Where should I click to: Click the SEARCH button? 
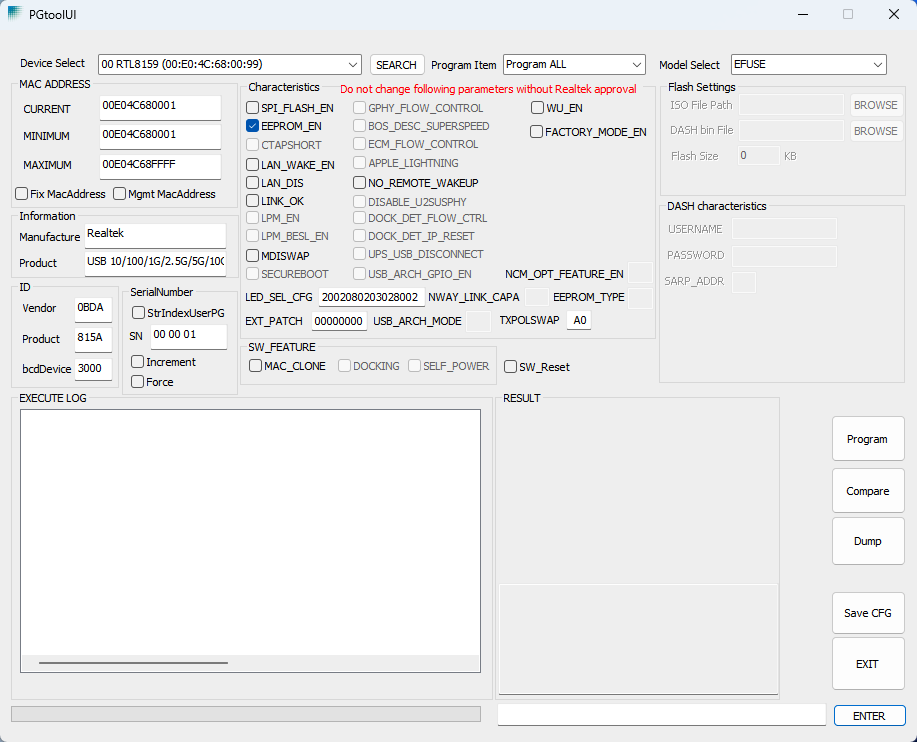coord(396,65)
